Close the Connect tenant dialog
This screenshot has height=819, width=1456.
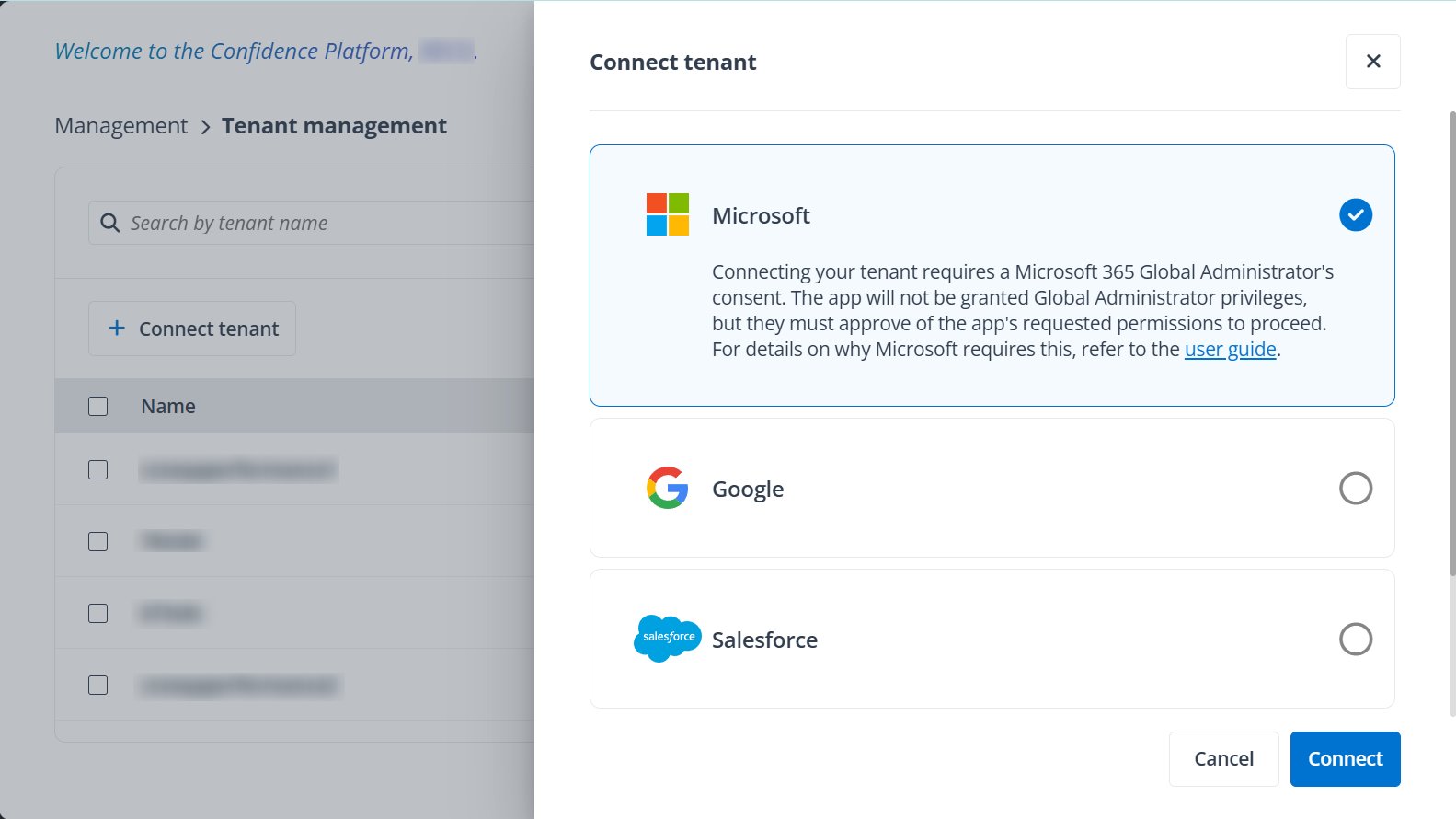(1372, 62)
